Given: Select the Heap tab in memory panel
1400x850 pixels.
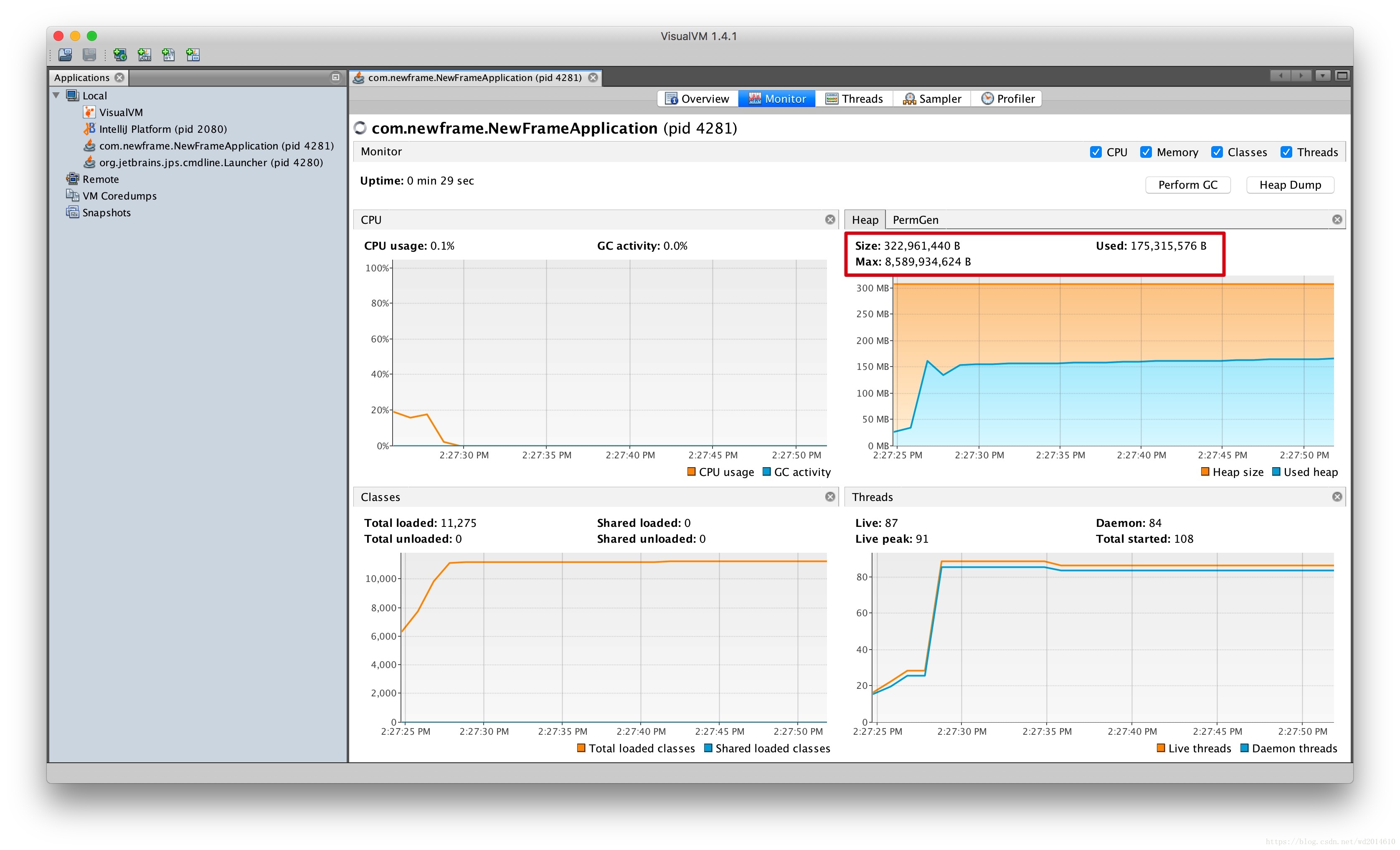Looking at the screenshot, I should pos(866,220).
